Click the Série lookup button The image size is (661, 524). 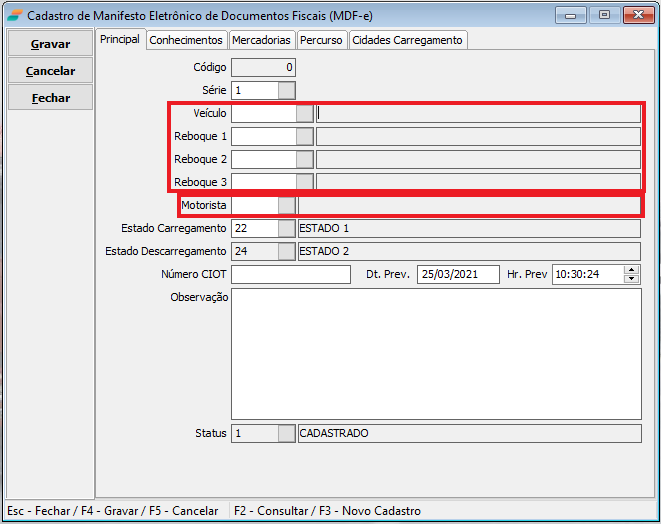point(287,90)
